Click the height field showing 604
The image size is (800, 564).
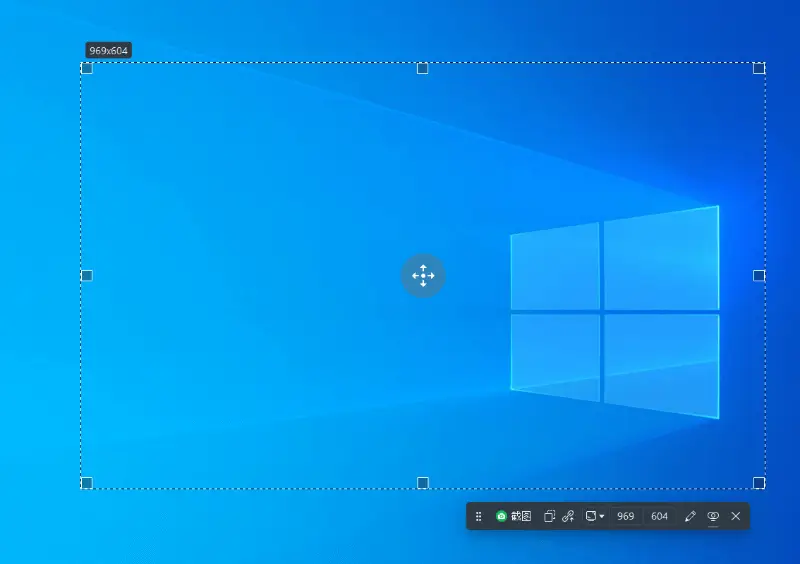point(659,516)
